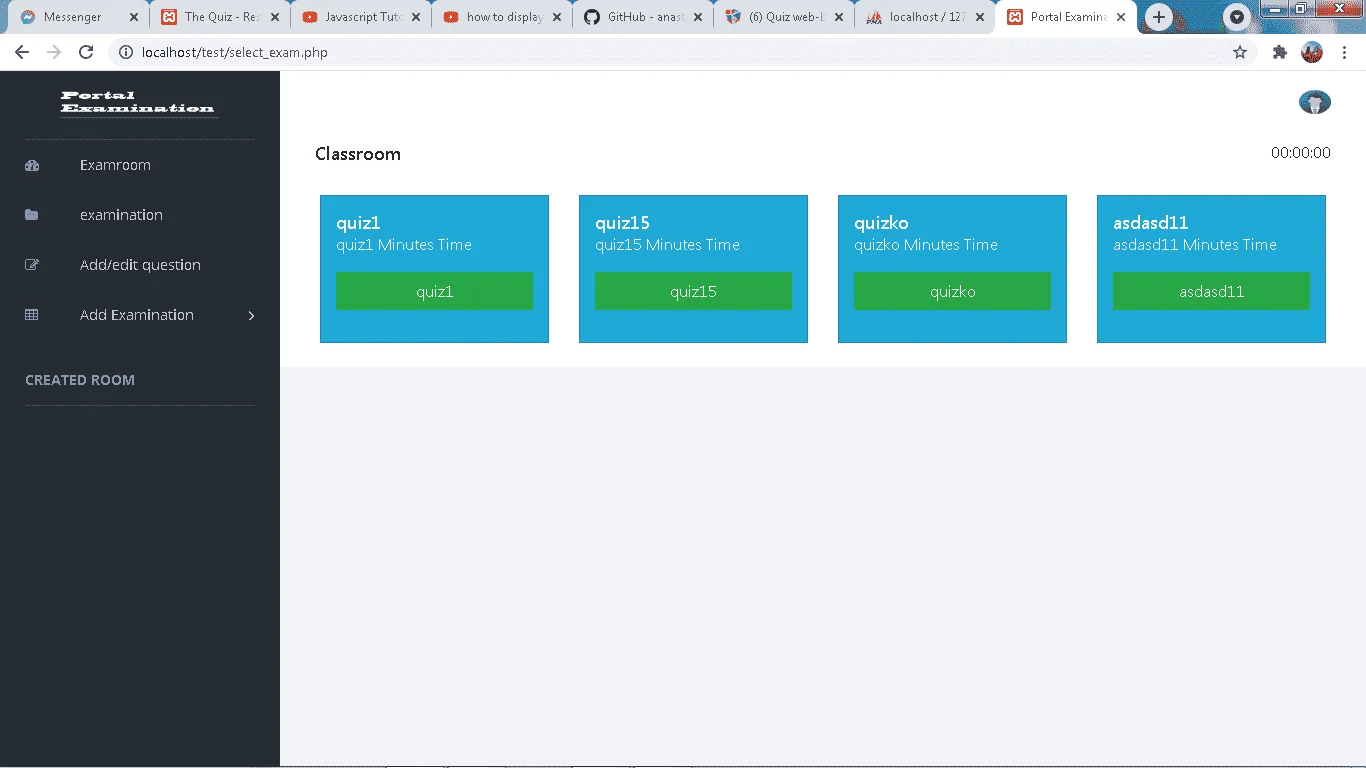Open Add/edit question in the sidebar
Screen dimensions: 1366x768
coord(140,265)
